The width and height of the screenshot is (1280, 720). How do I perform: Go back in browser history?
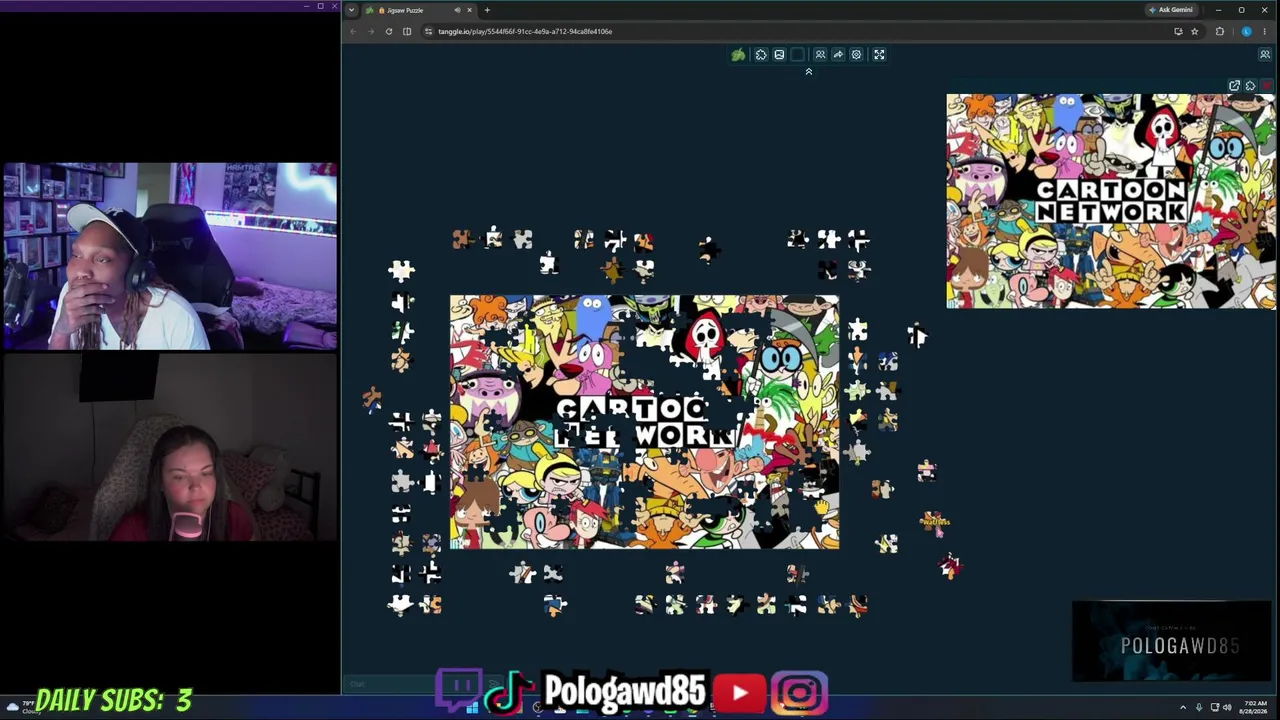353,31
